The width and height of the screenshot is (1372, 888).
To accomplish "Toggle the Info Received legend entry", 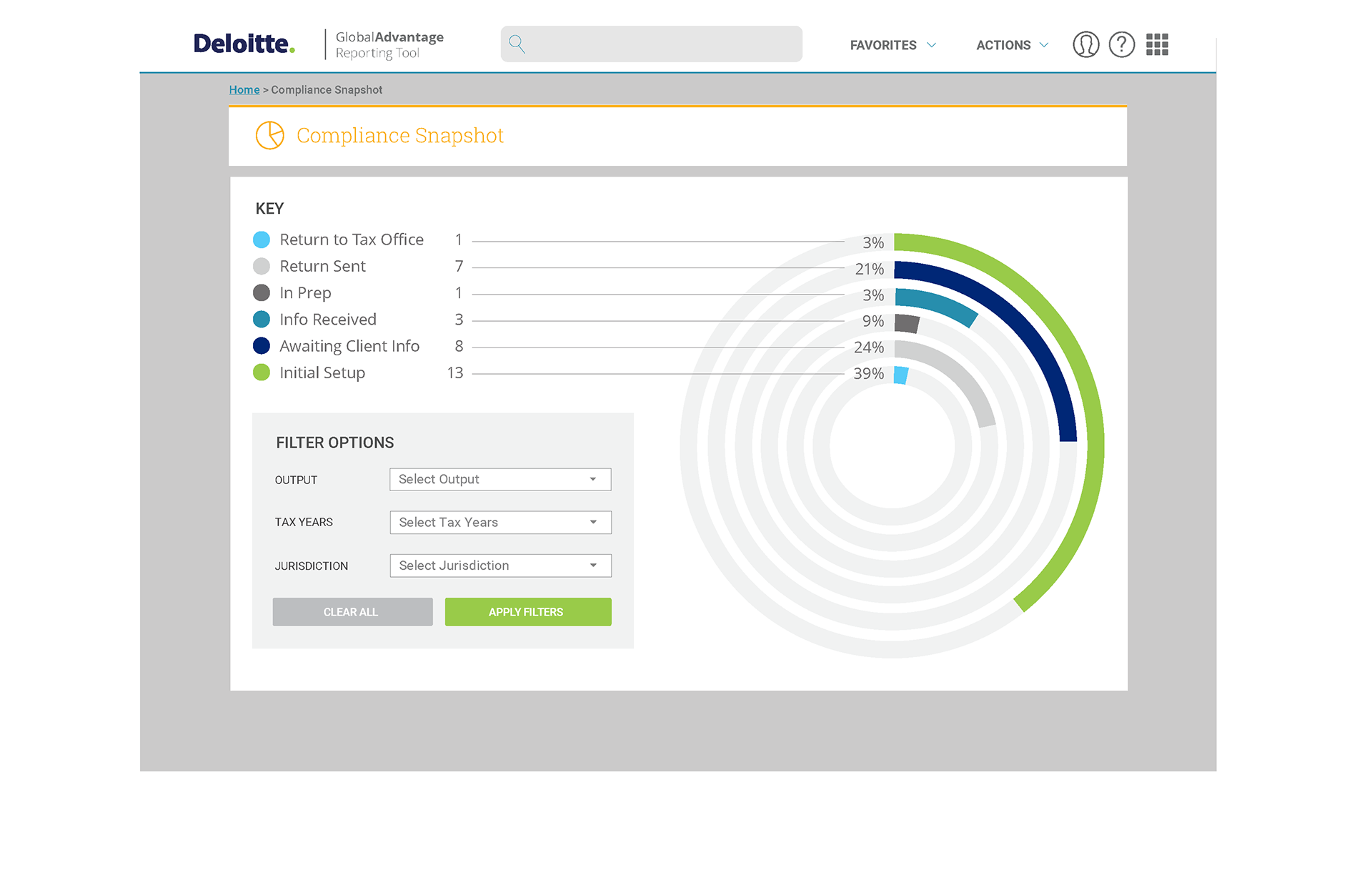I will pyautogui.click(x=262, y=319).
